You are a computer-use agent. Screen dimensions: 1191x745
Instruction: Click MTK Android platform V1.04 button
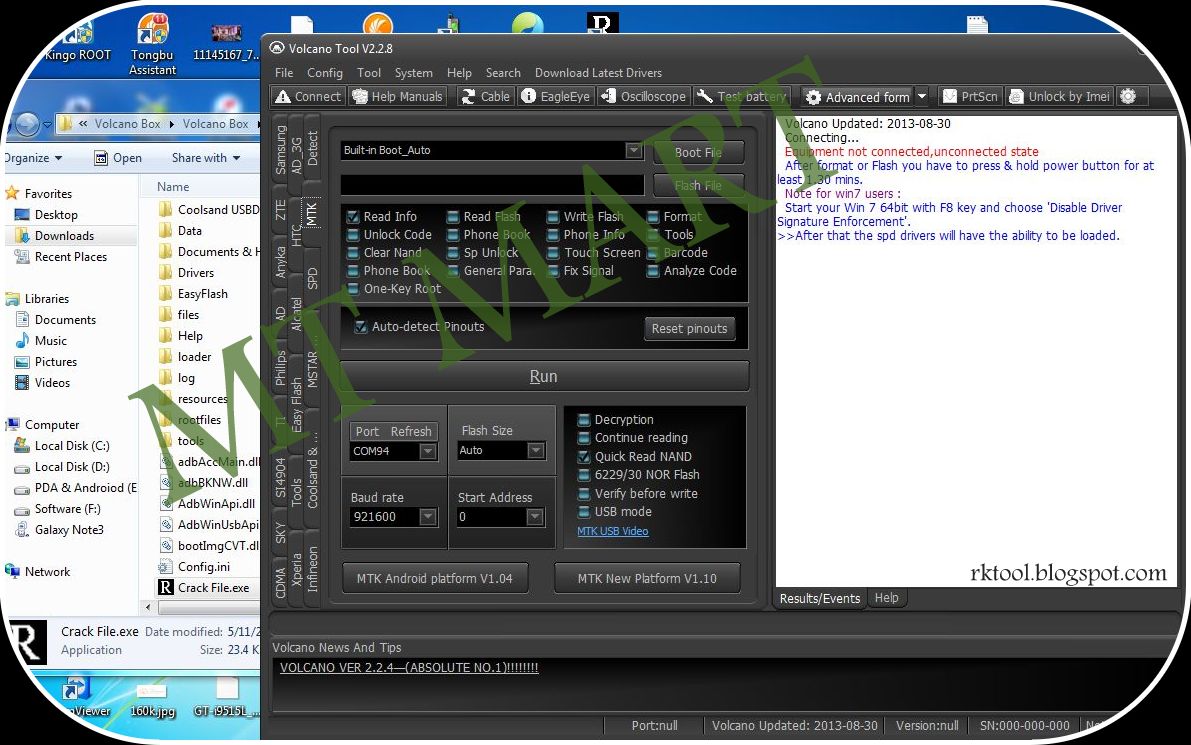434,579
